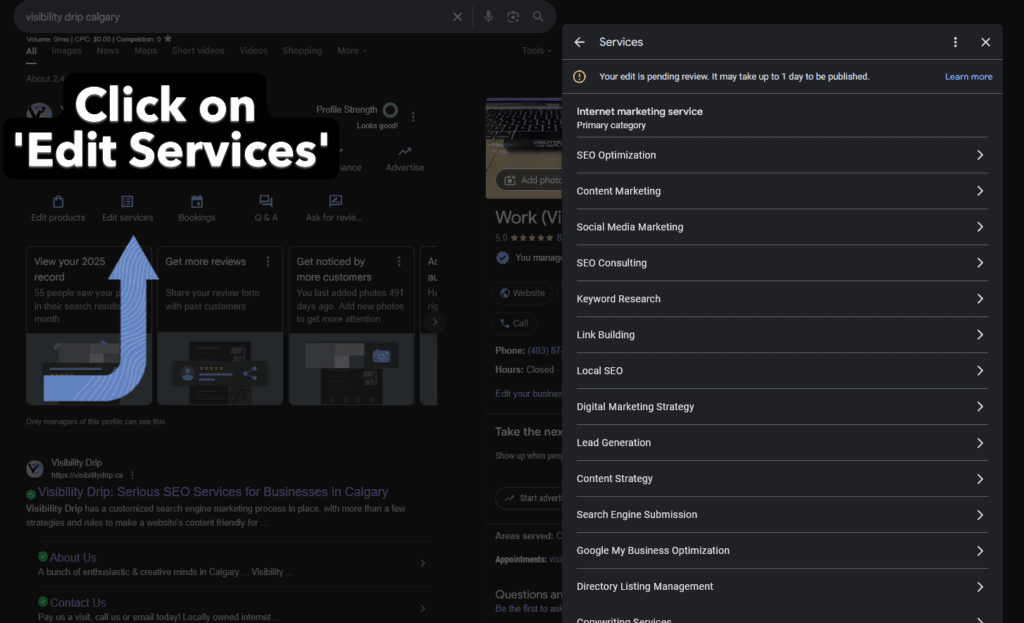This screenshot has width=1024, height=623.
Task: Open the Services panel three-dot menu
Action: point(955,42)
